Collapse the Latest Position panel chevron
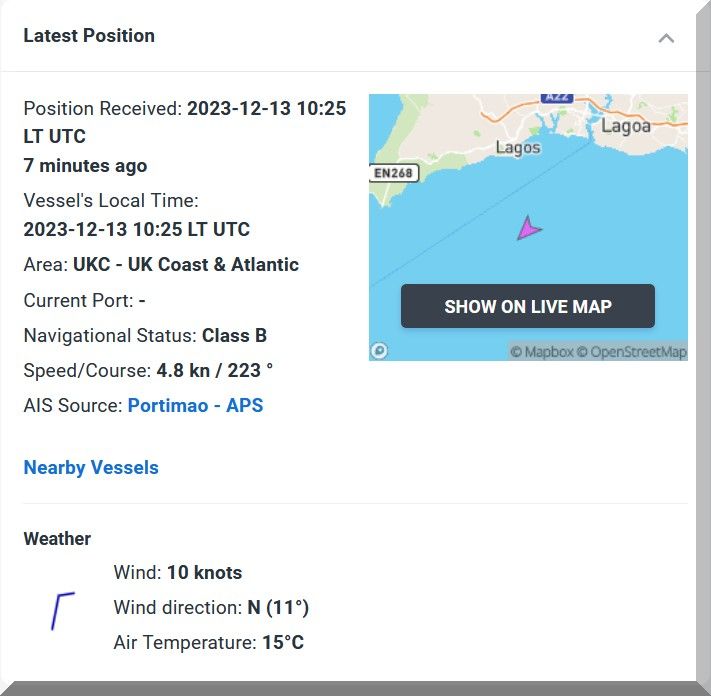 [x=666, y=38]
